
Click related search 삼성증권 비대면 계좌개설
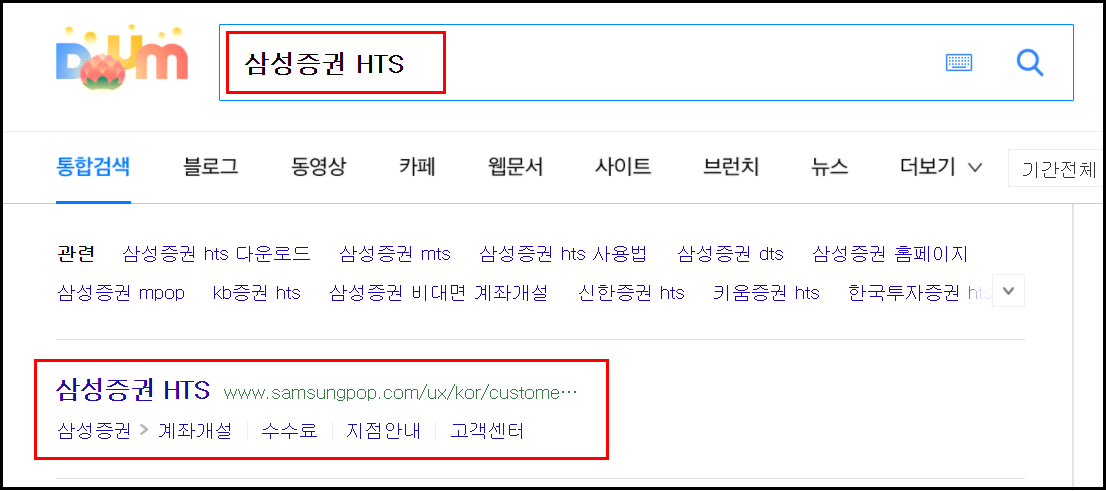click(x=438, y=293)
